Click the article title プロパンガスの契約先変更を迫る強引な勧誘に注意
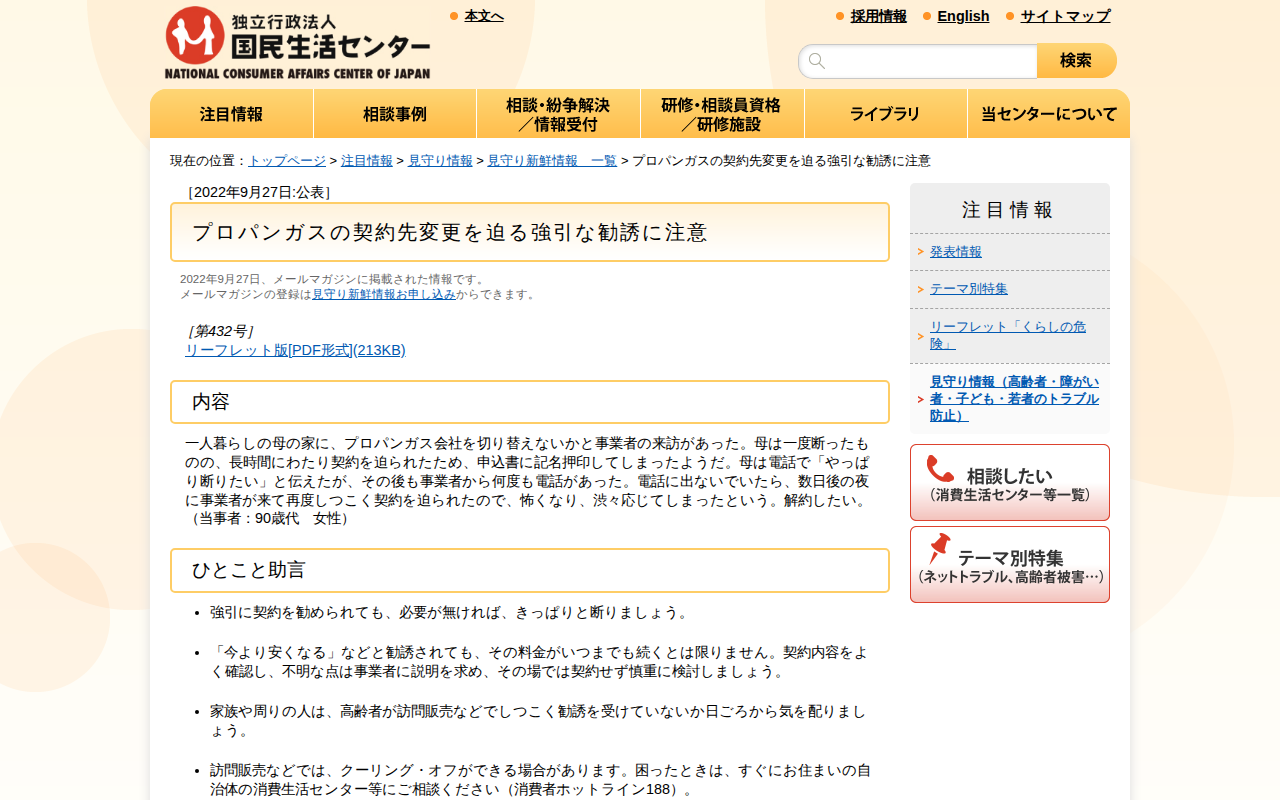 pyautogui.click(x=450, y=233)
